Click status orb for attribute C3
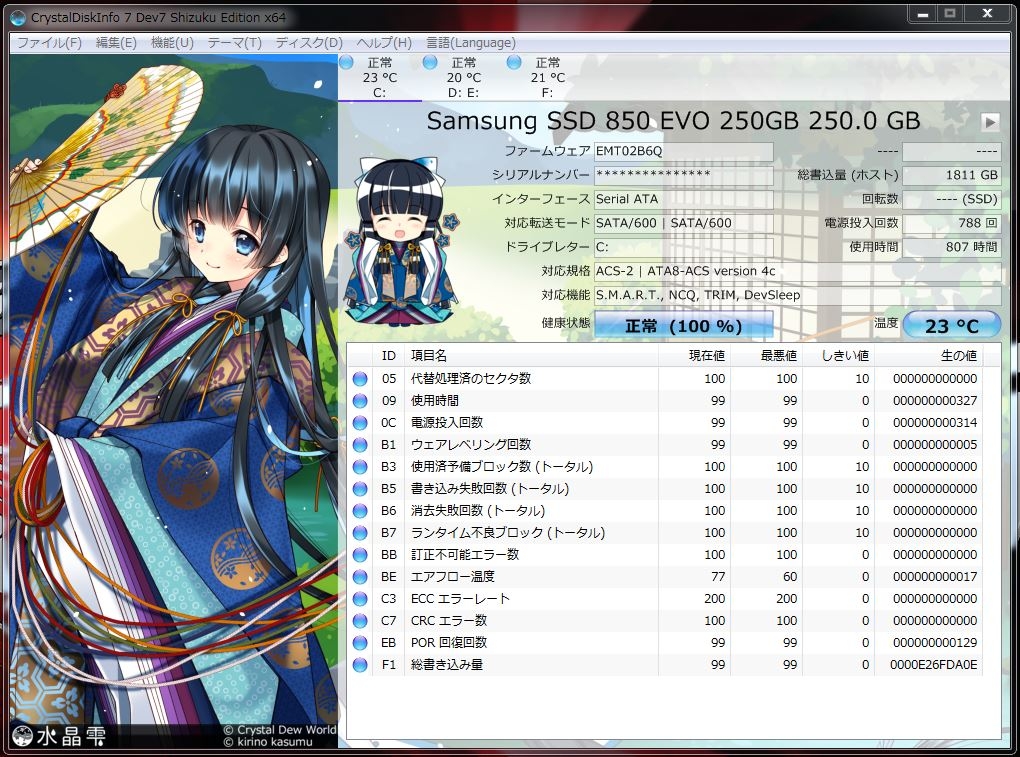 pos(360,599)
